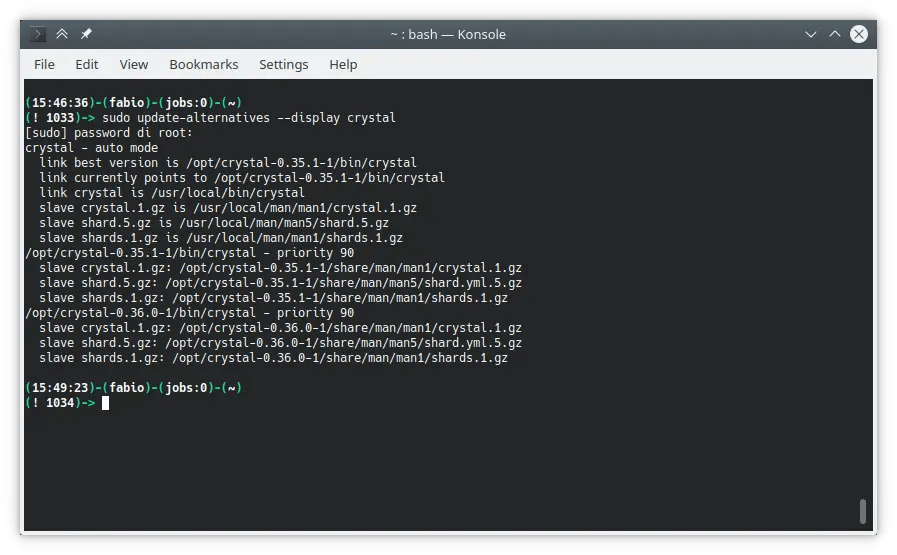
Task: Open the Help menu
Action: 343,65
